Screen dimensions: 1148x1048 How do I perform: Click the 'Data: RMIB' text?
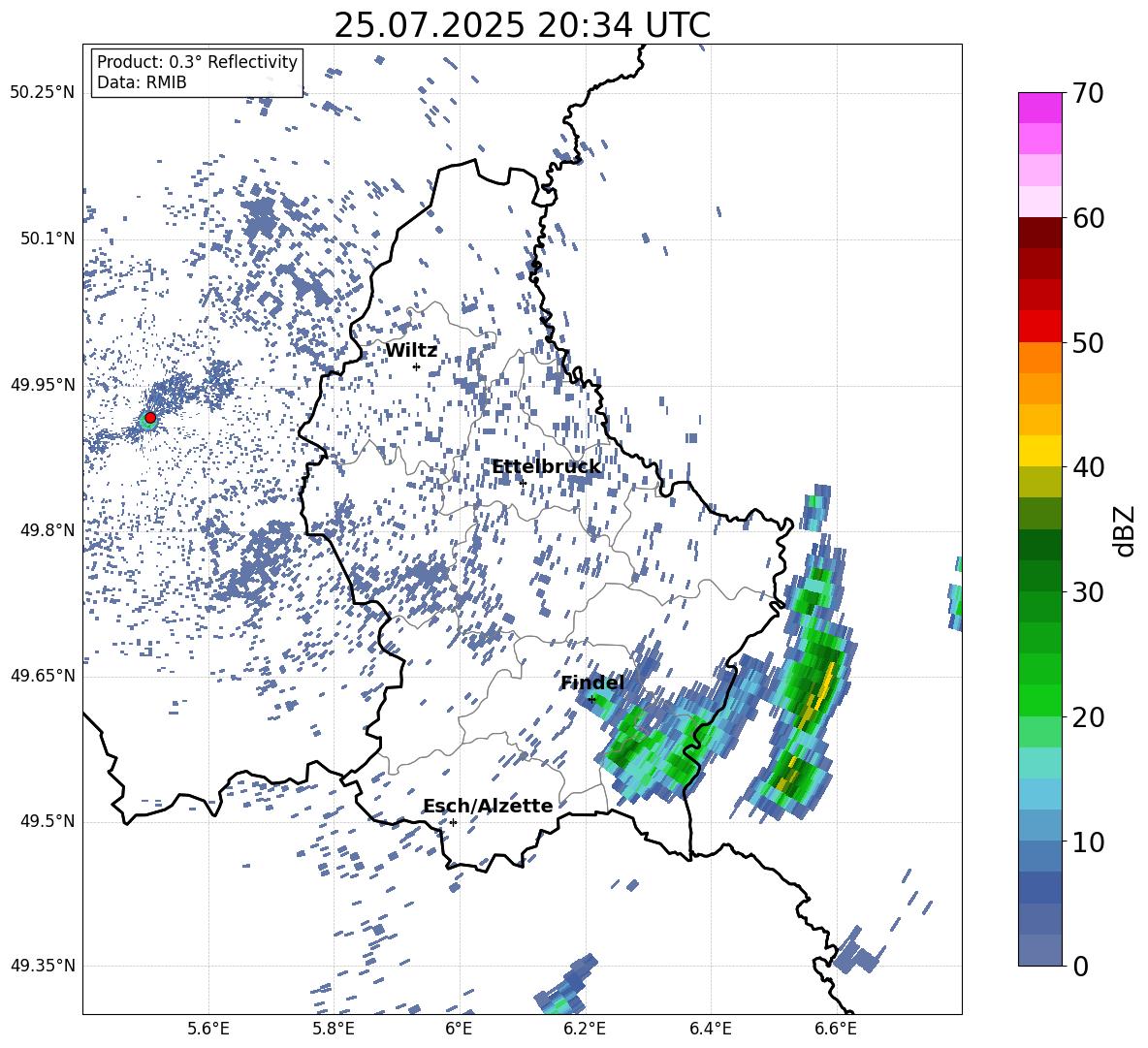coord(142,82)
